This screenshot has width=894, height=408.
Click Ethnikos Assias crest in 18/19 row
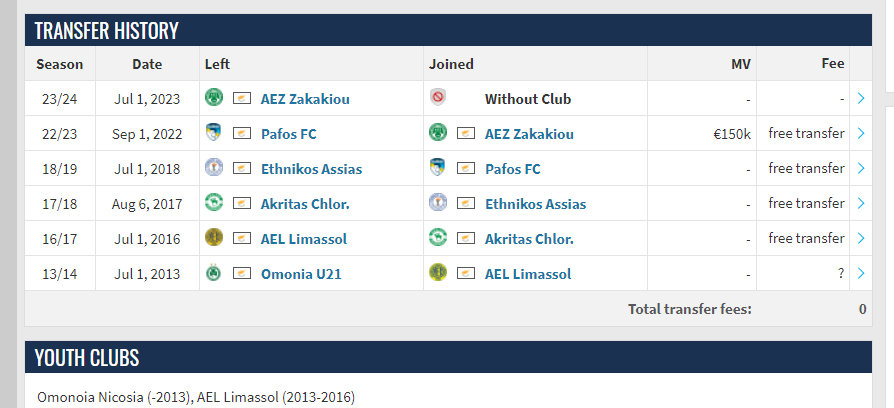[213, 168]
